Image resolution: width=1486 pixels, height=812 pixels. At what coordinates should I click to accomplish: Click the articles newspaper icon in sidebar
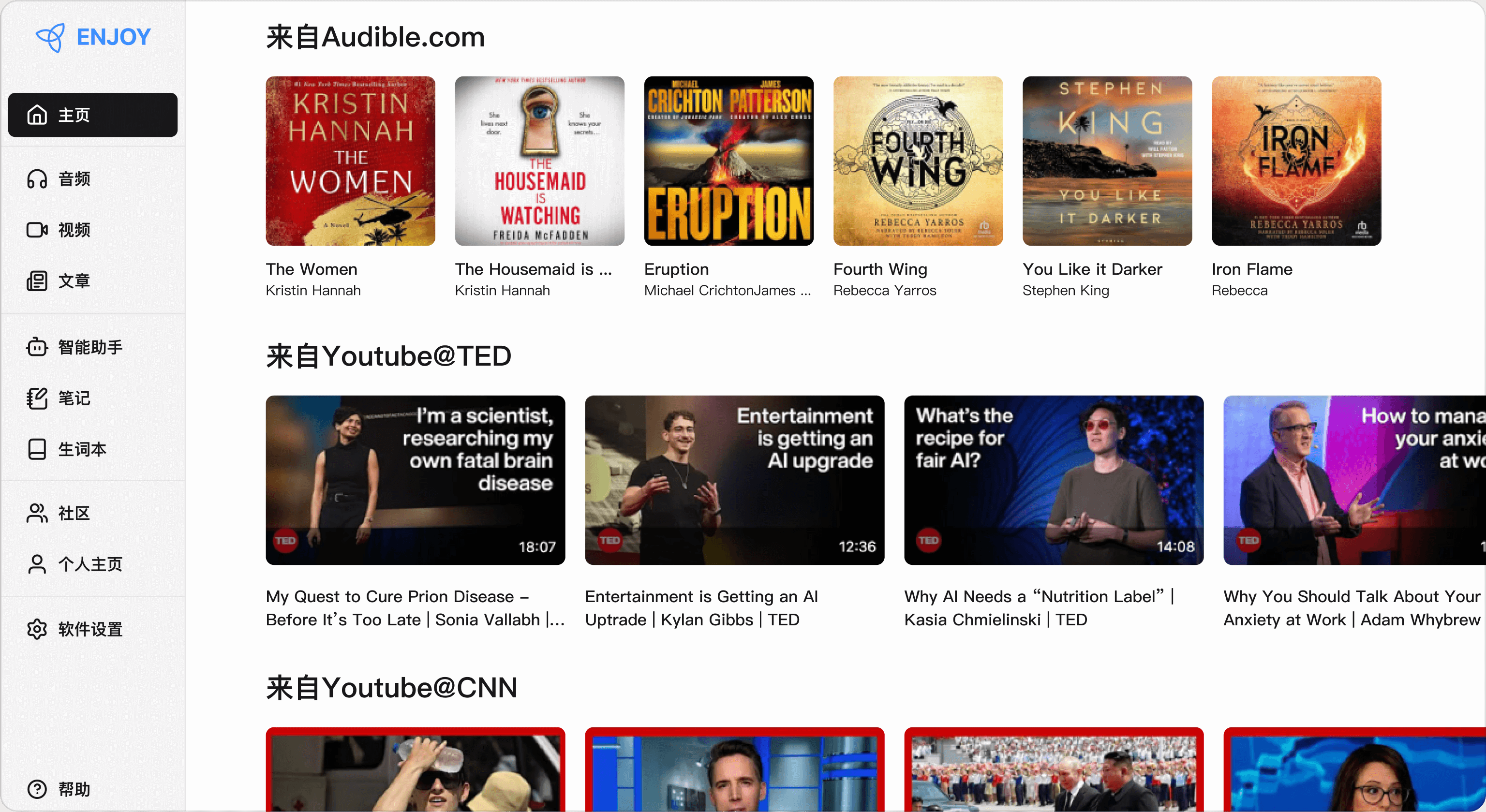click(37, 281)
